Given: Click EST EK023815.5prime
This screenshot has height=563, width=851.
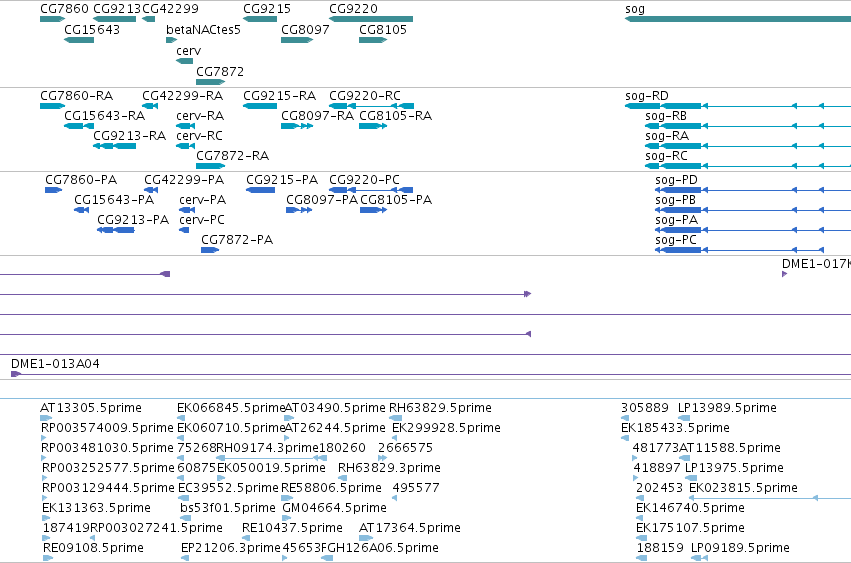Looking at the screenshot, I should point(743,488).
